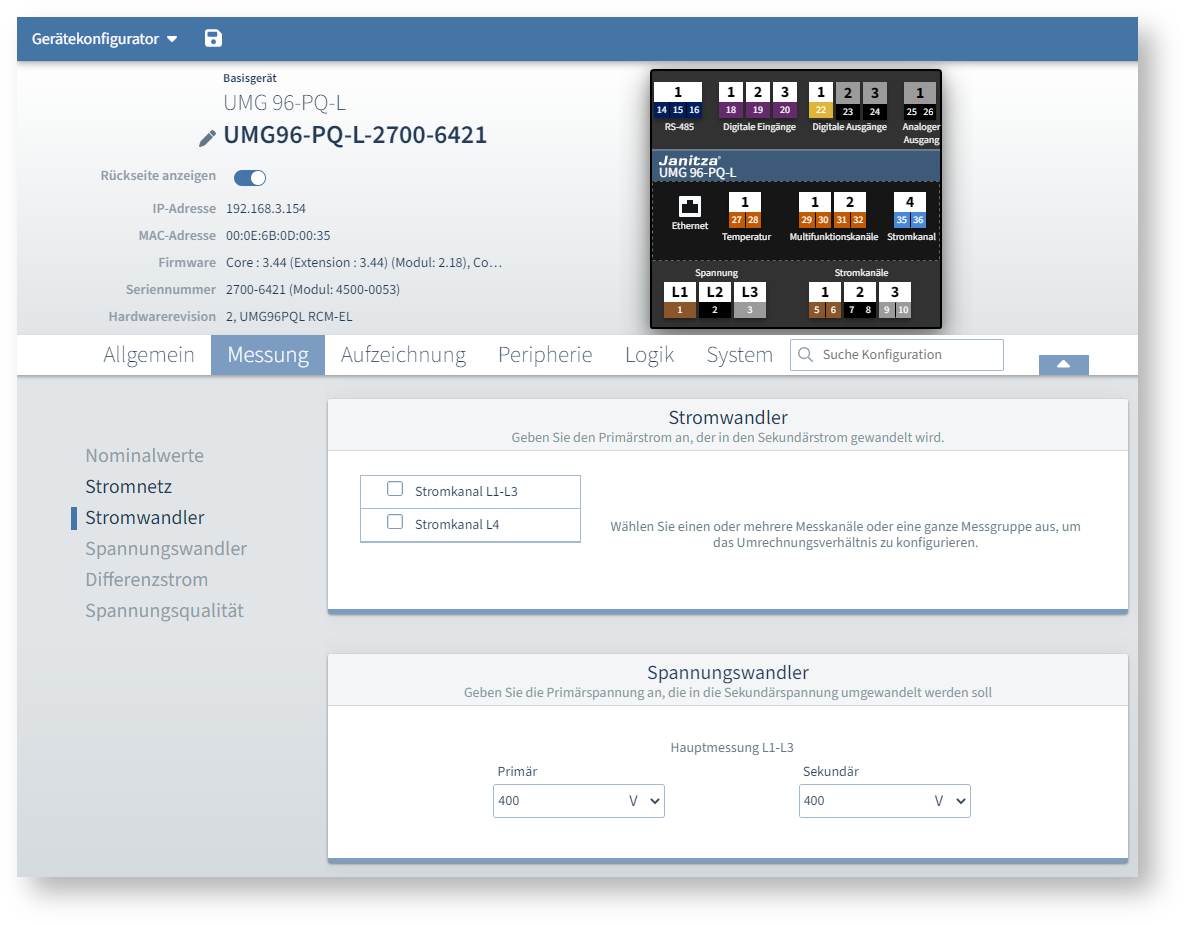Toggle the Rückseite anzeigen switch
This screenshot has height=925, width=1186.
coord(250,178)
